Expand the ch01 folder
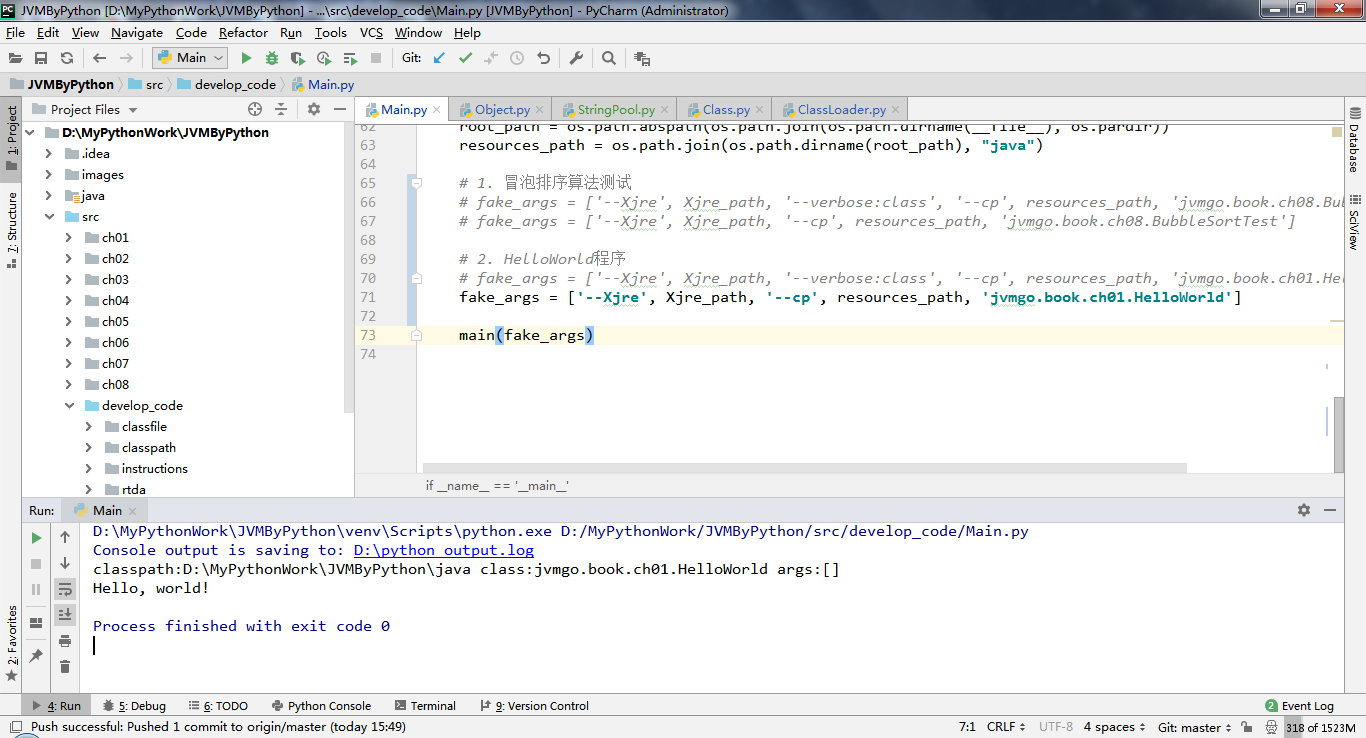1366x738 pixels. coord(69,238)
